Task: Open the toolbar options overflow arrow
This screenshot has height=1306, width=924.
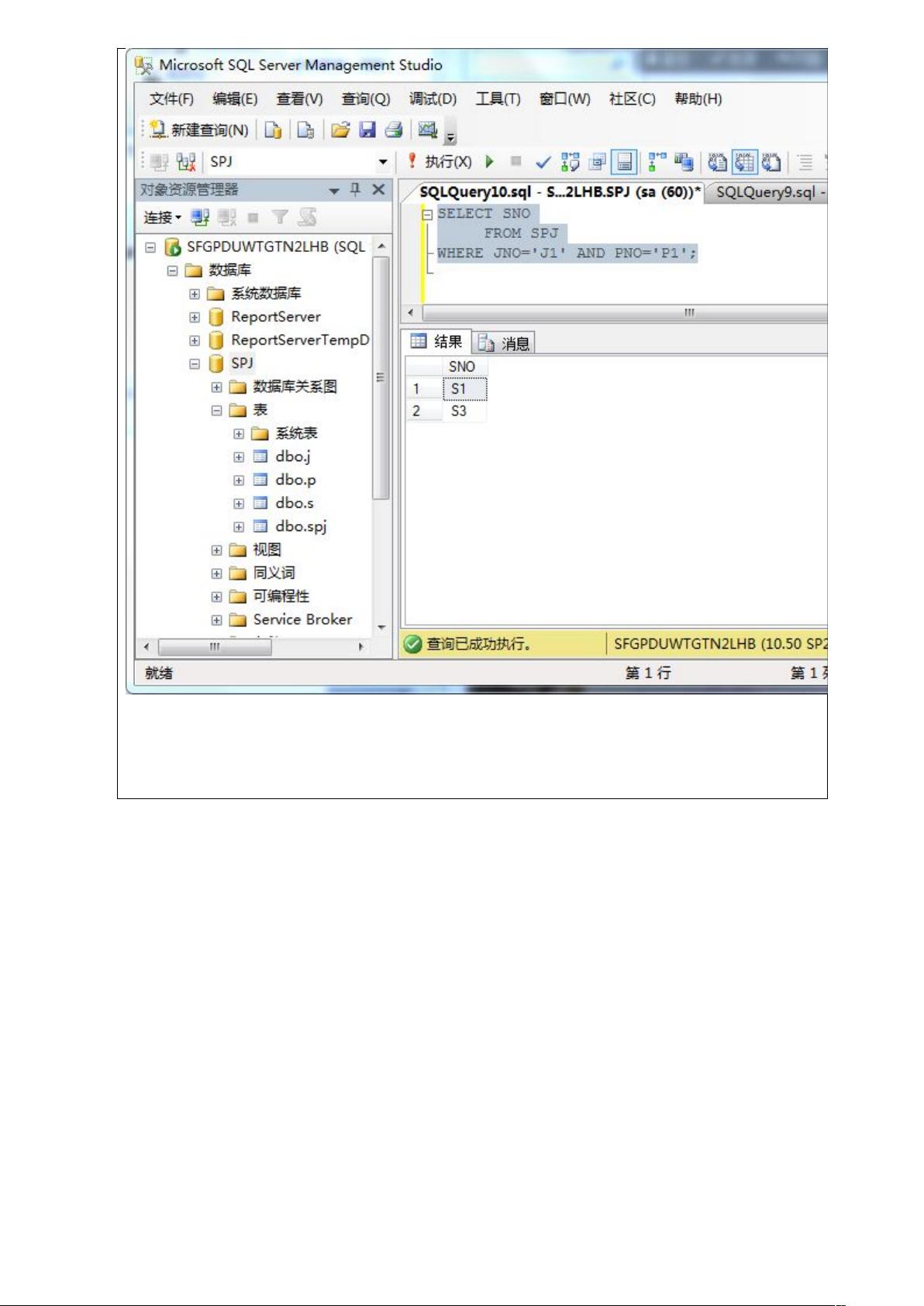Action: (451, 139)
